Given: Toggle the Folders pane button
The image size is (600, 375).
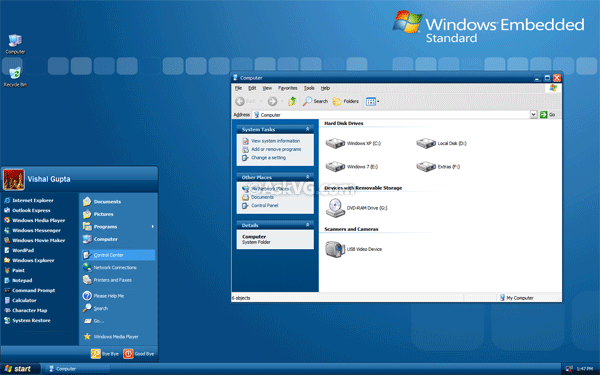Looking at the screenshot, I should click(x=346, y=101).
